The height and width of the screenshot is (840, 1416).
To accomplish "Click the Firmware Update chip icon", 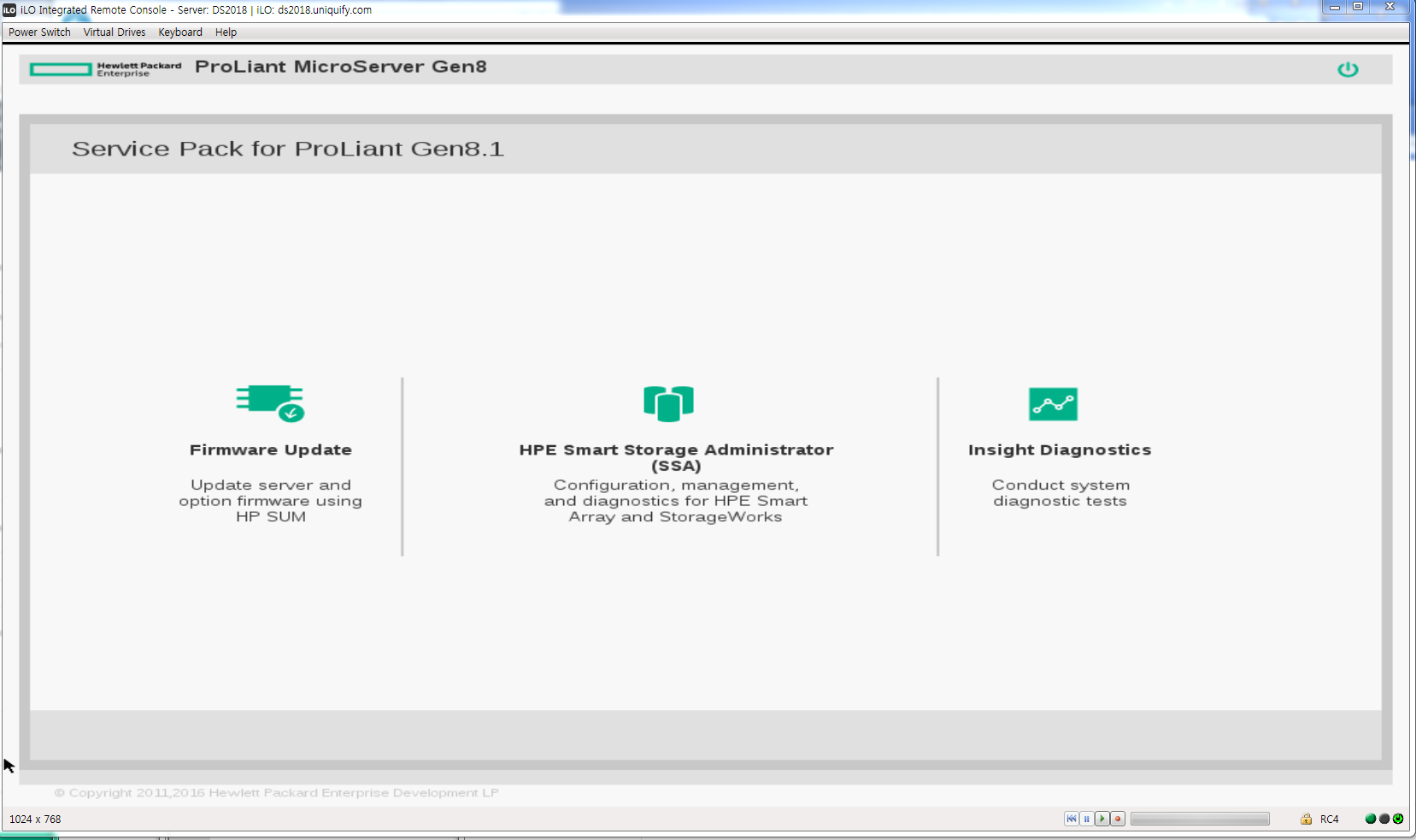I will click(x=270, y=403).
